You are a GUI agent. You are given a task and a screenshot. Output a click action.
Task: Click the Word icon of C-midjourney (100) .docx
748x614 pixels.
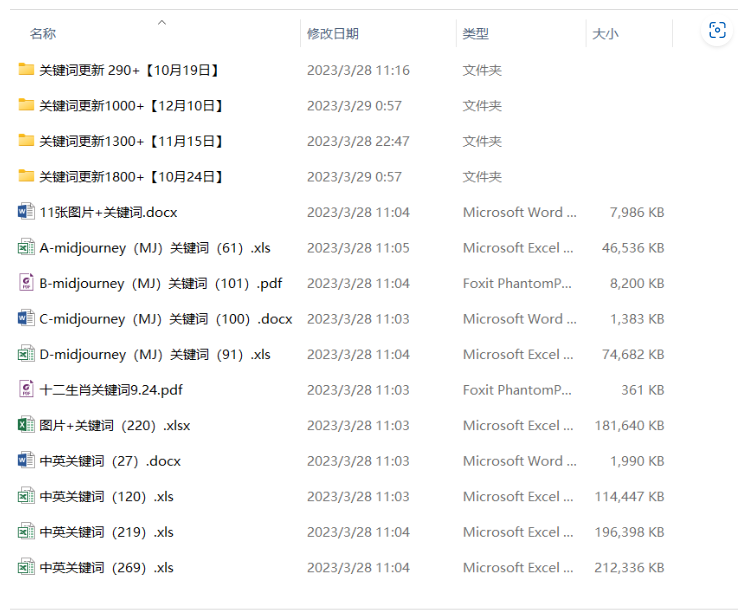26,319
